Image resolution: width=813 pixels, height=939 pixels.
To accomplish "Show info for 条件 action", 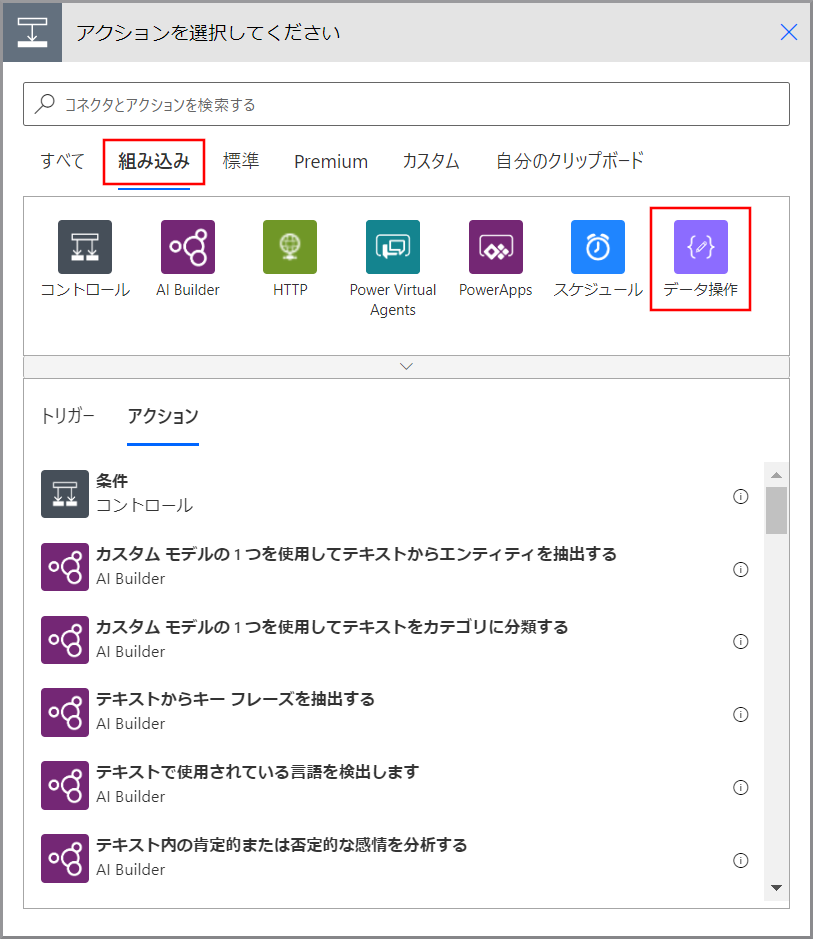I will click(741, 496).
